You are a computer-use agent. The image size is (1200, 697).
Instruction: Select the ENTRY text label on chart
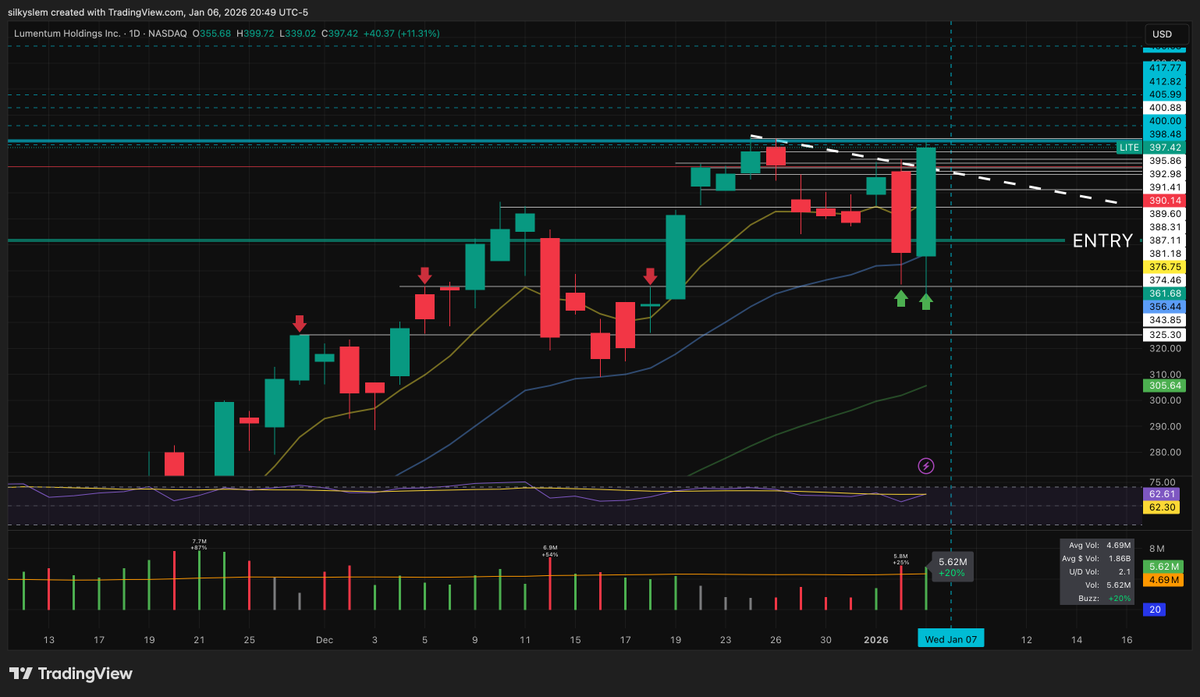pos(1102,241)
